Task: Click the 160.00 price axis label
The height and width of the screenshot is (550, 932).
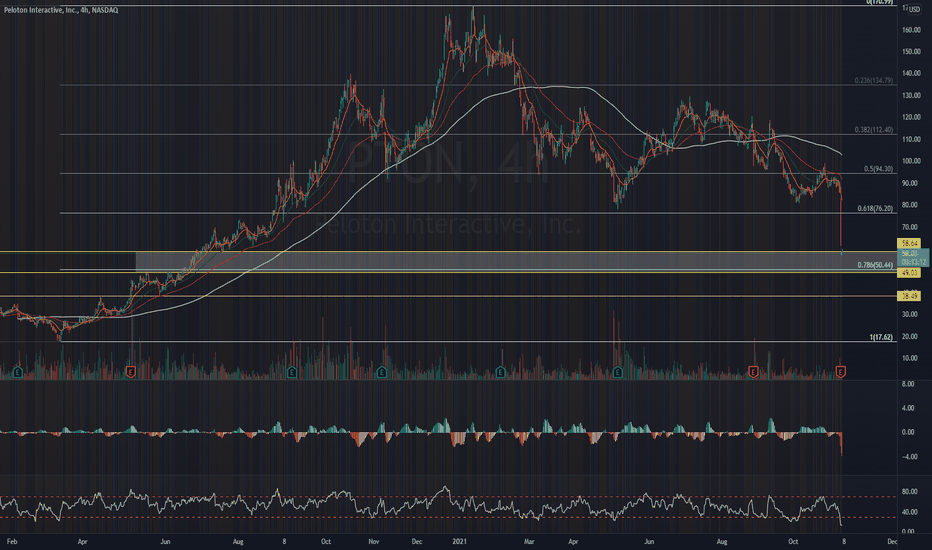Action: pos(911,30)
